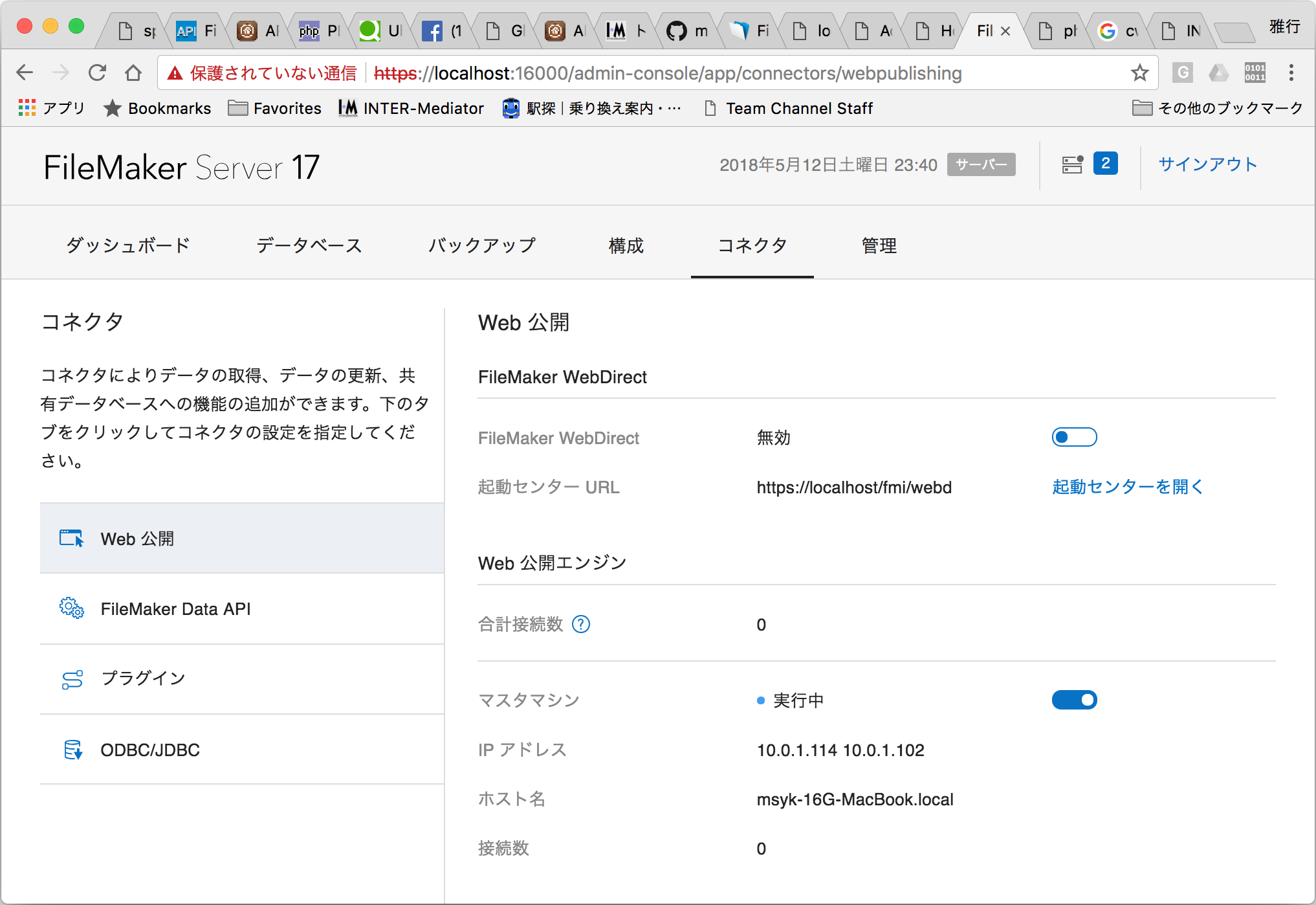Click the FileMaker Data API gears icon

tap(71, 609)
